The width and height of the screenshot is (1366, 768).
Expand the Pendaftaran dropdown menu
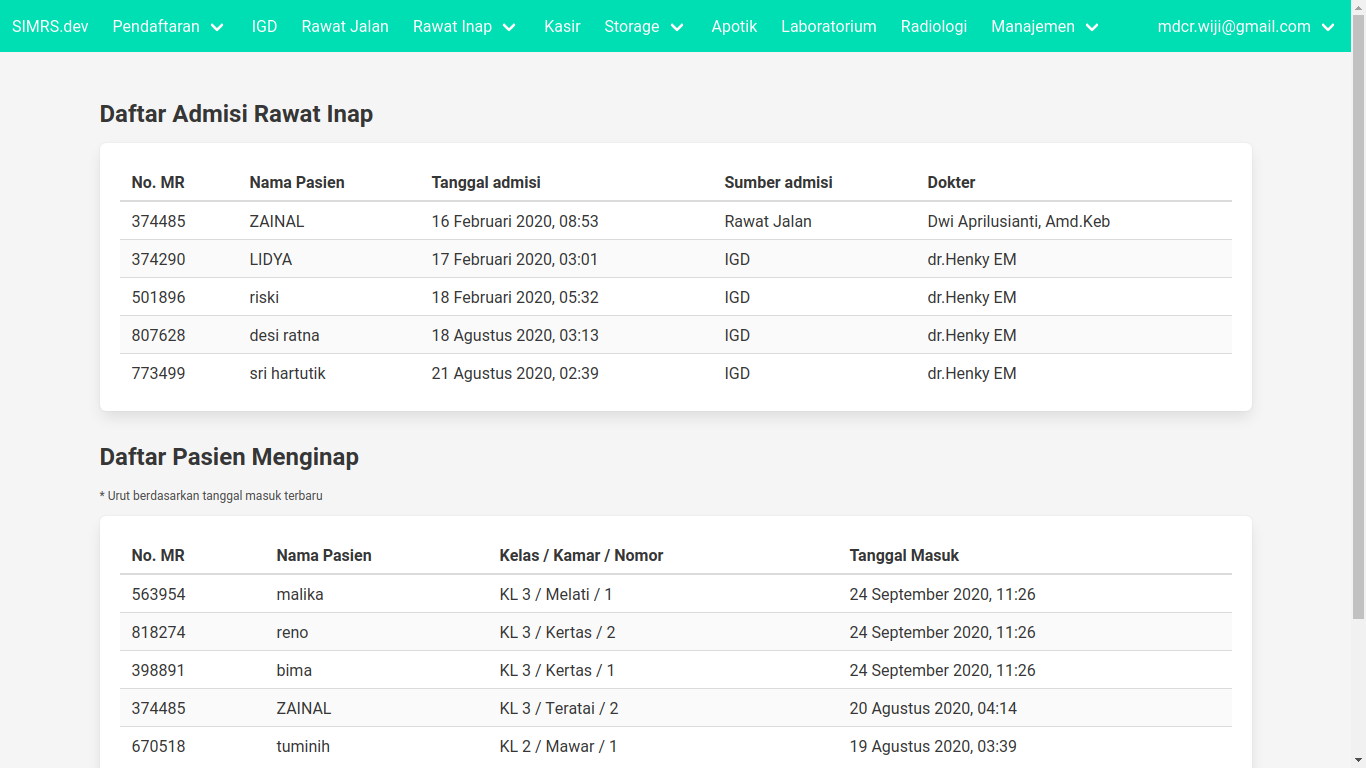coord(168,27)
